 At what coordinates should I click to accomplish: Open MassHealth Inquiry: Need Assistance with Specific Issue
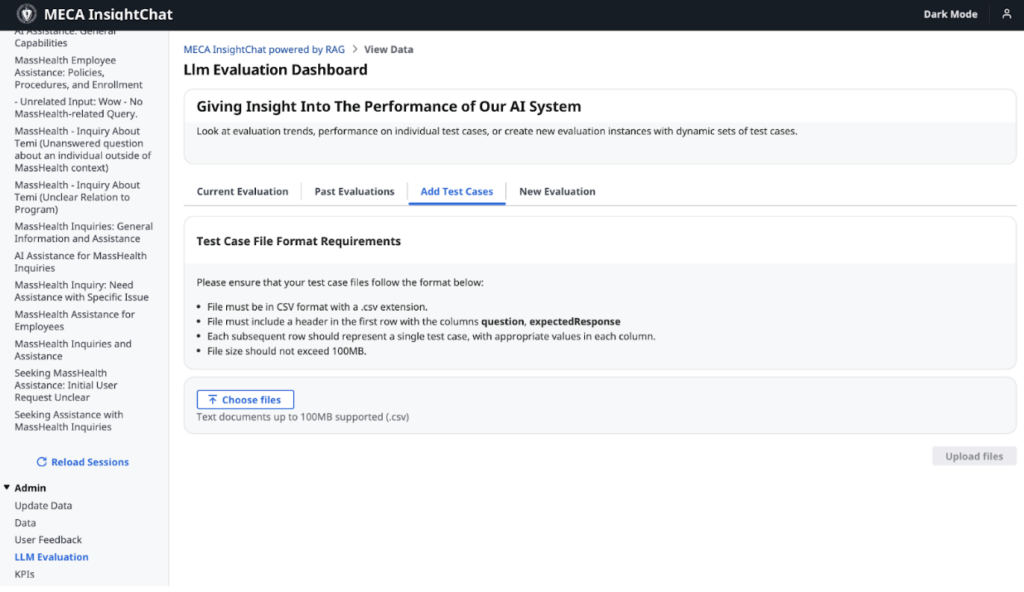(82, 291)
